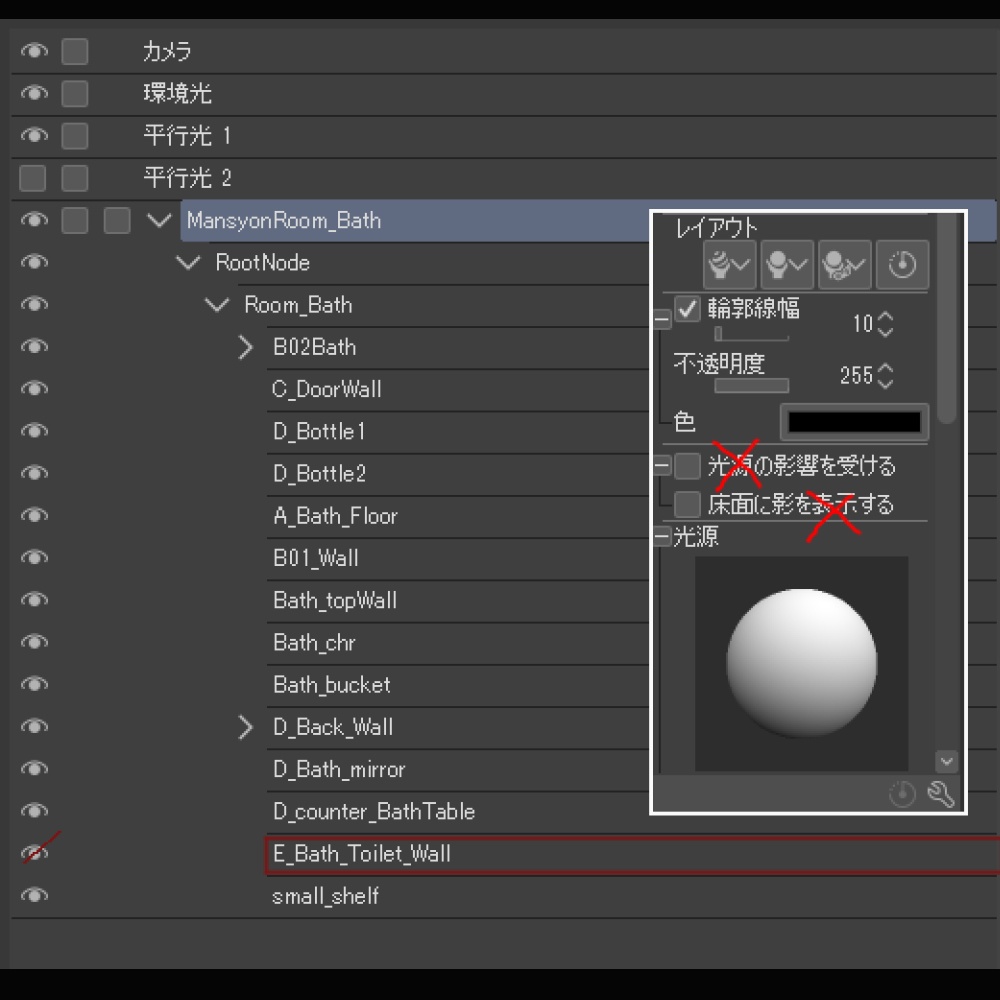The image size is (1000, 1000).
Task: Click the 輪郭線幅 width slider
Action: [751, 334]
